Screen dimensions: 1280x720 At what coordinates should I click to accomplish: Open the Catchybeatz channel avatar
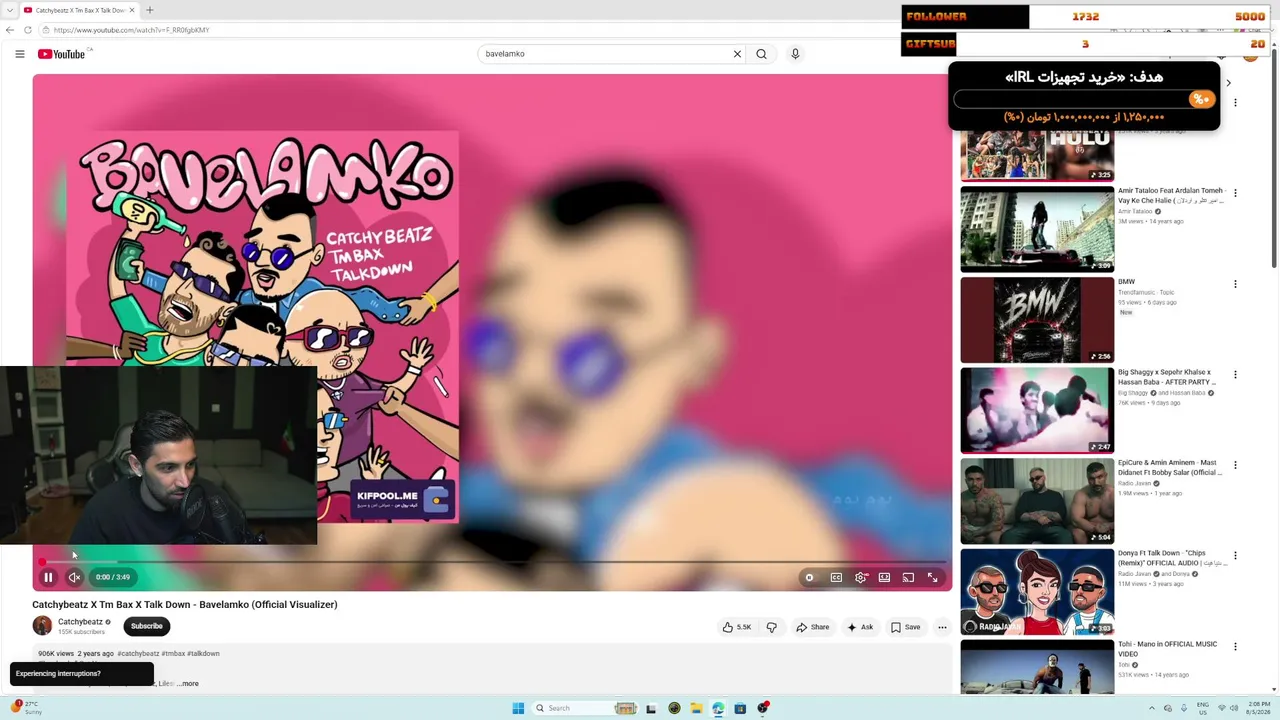point(42,626)
